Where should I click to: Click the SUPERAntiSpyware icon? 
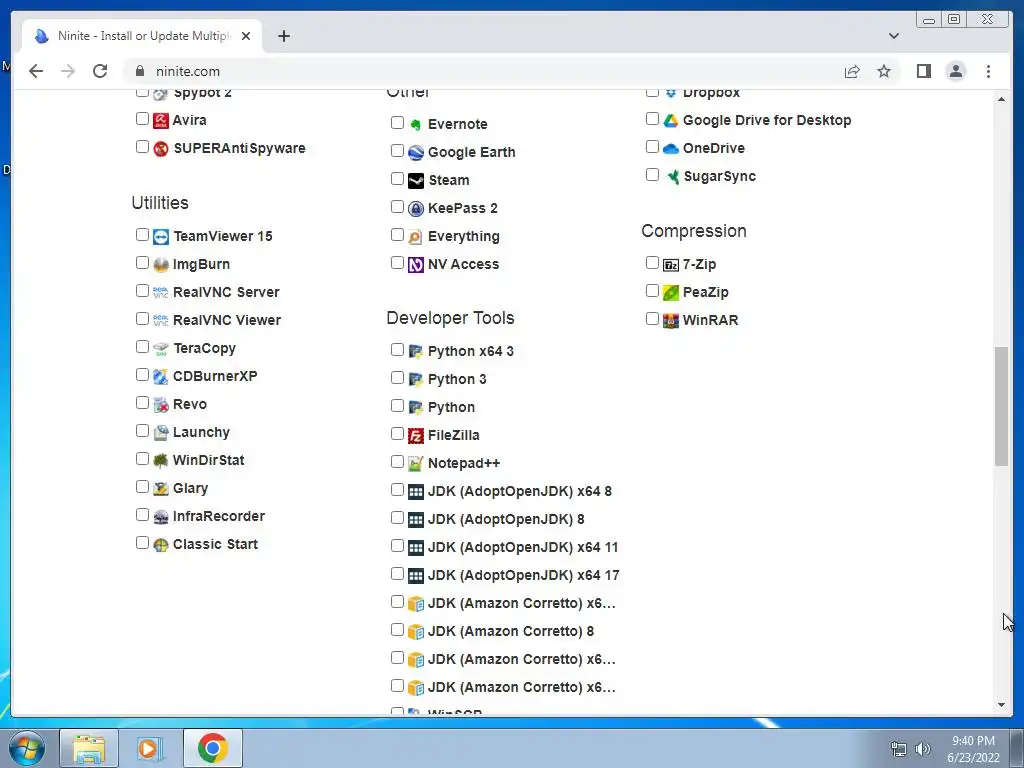pos(161,149)
